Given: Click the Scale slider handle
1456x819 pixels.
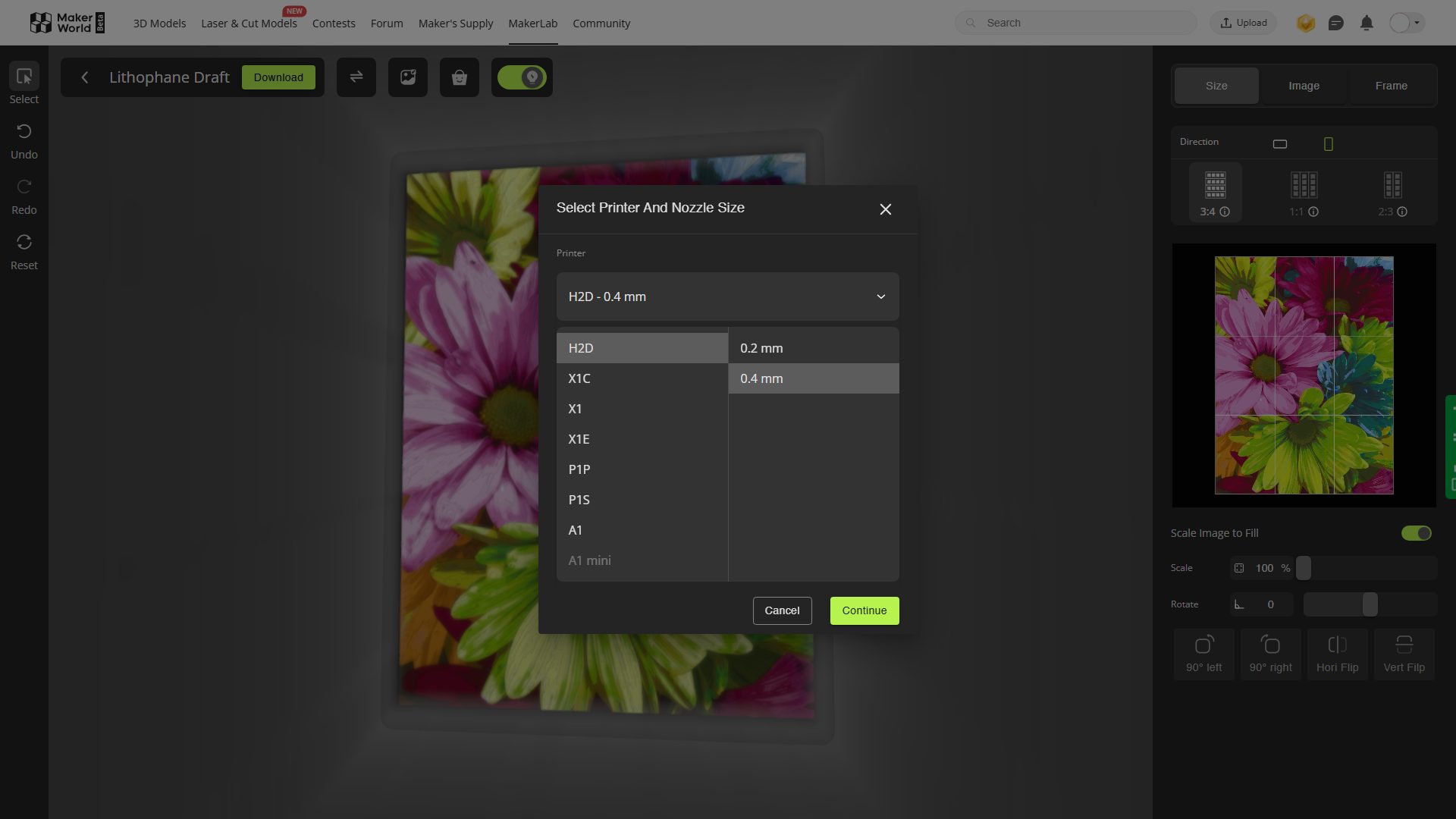Looking at the screenshot, I should (x=1304, y=568).
